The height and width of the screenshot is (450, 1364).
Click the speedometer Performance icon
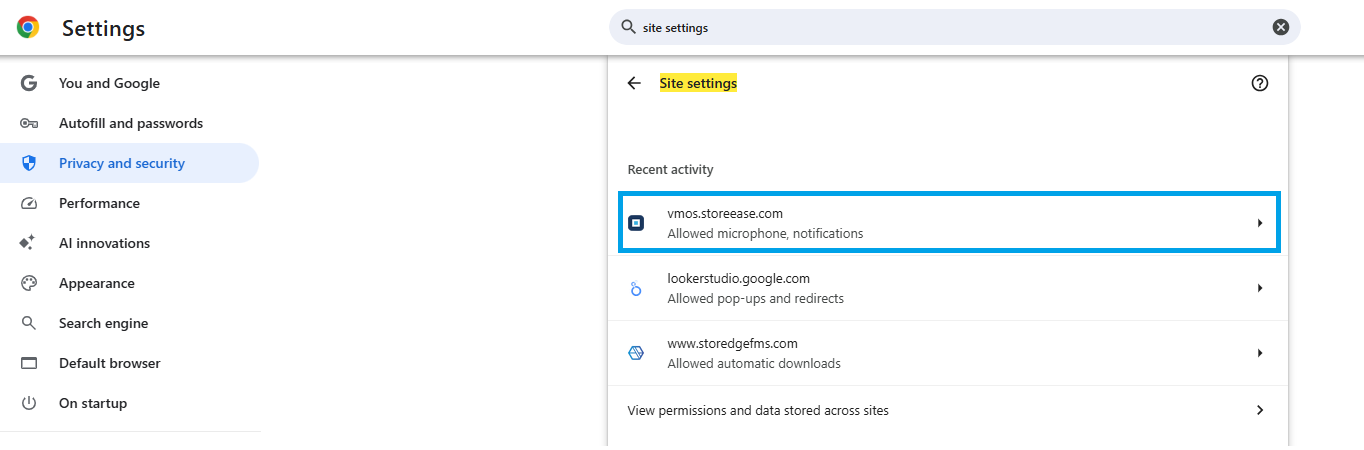click(x=29, y=203)
